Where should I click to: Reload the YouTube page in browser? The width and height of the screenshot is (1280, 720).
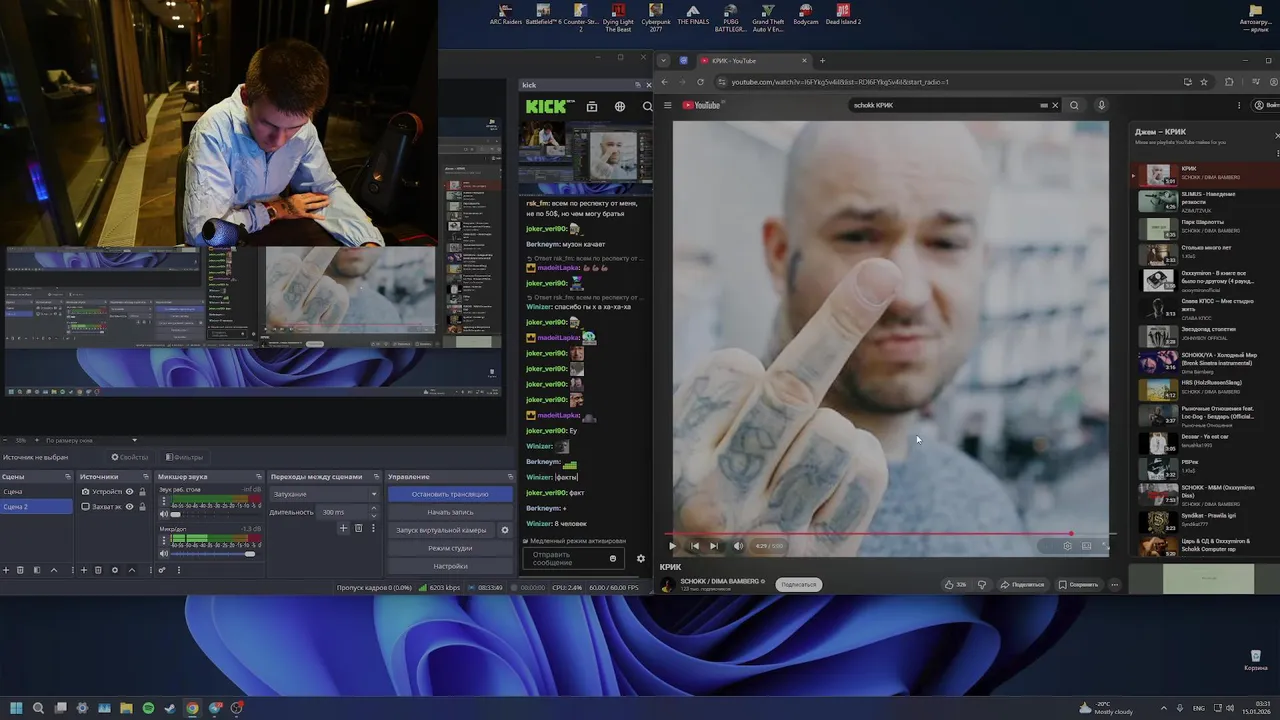[700, 82]
